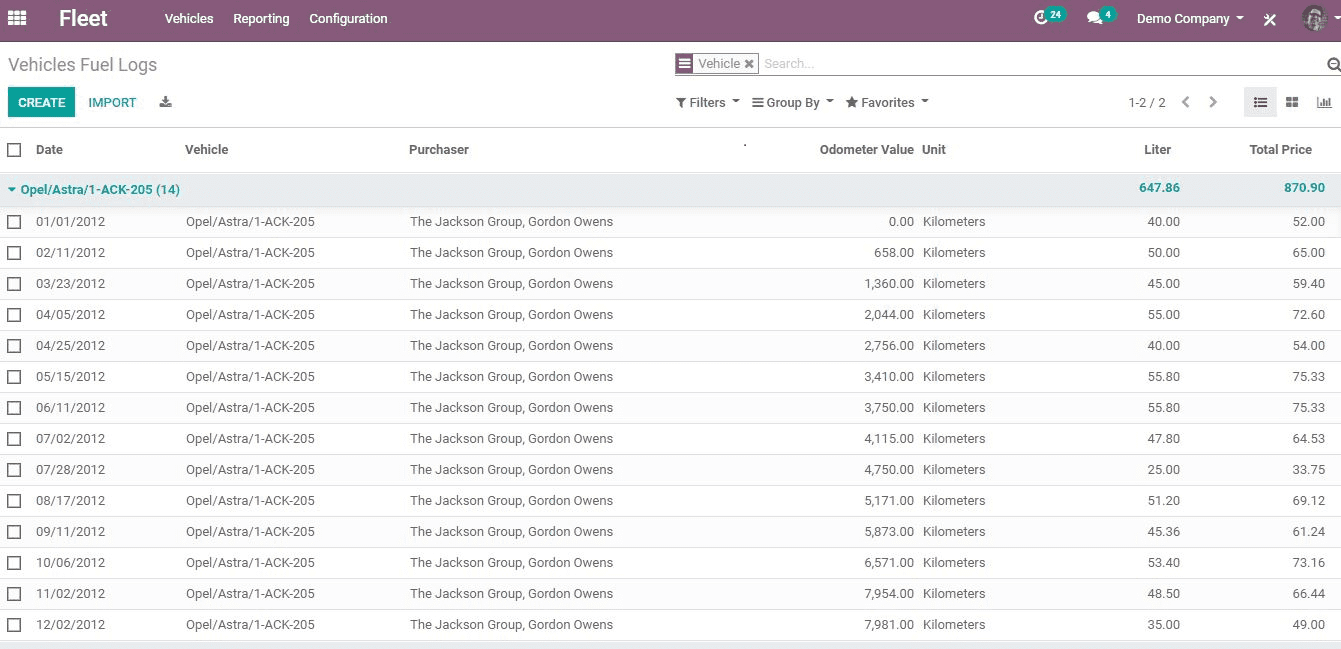
Task: Toggle the select-all checkbox in header
Action: click(x=14, y=150)
